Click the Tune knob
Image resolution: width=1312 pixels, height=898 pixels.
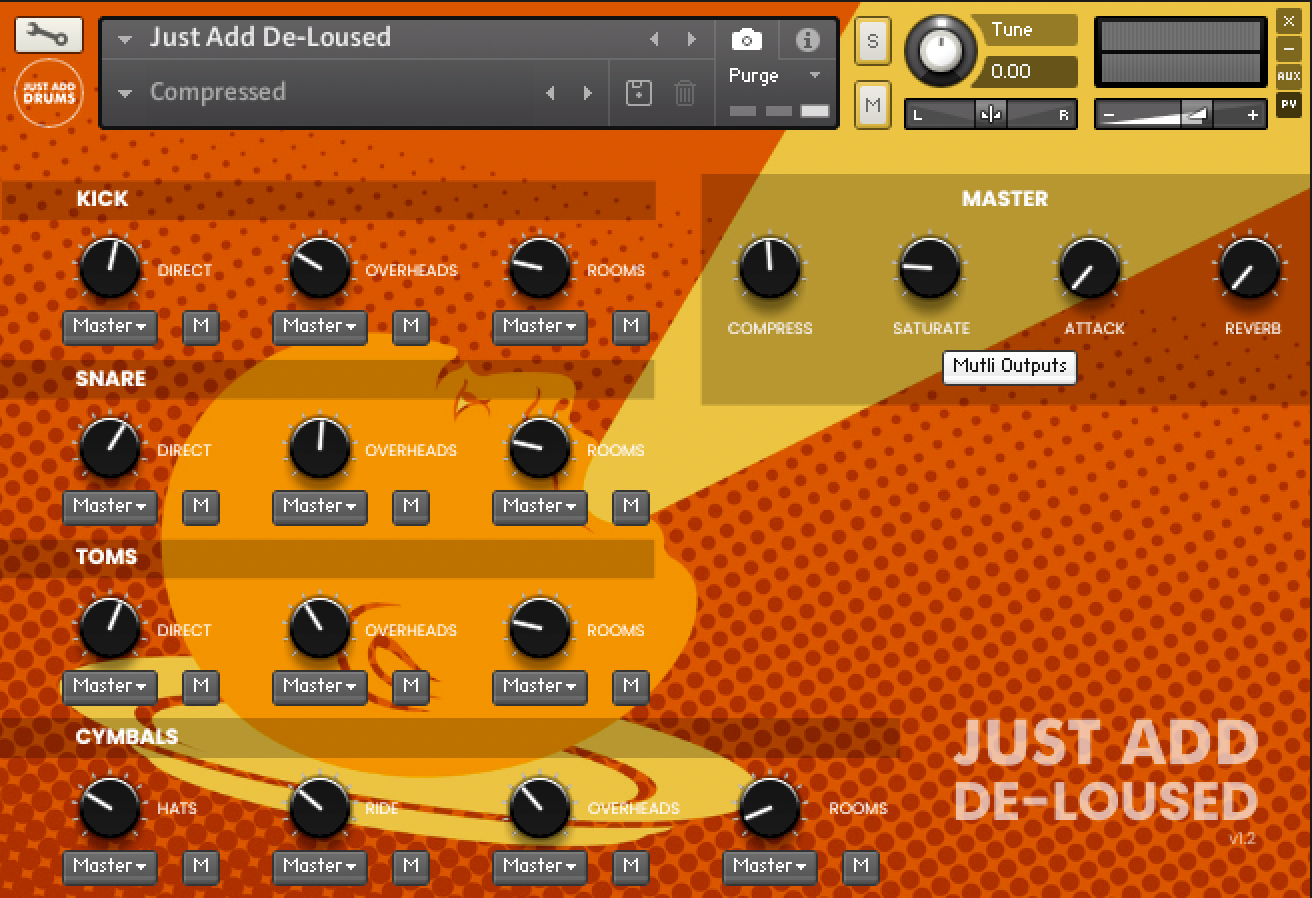click(940, 50)
